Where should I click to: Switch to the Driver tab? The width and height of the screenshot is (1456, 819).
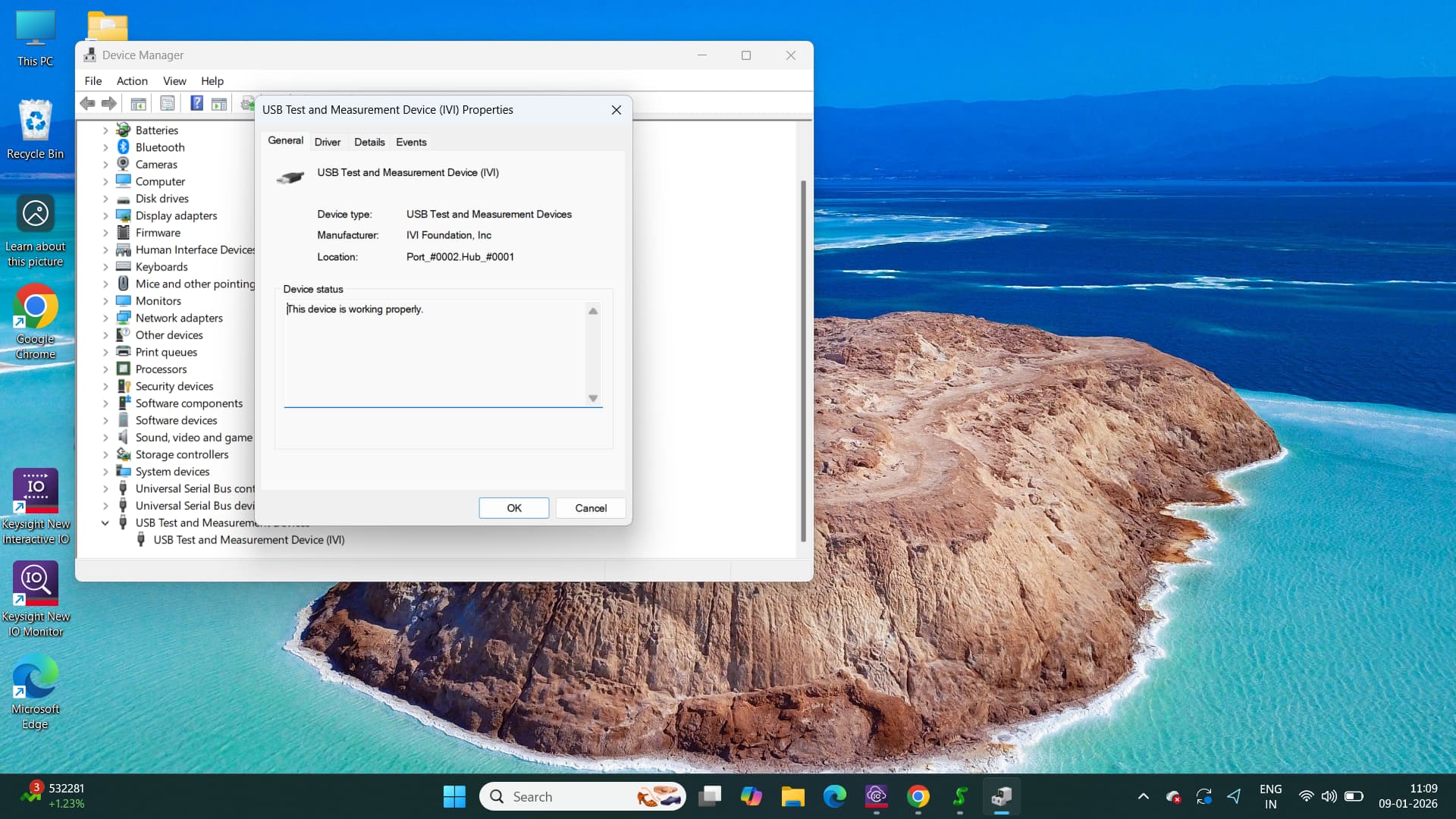tap(327, 142)
